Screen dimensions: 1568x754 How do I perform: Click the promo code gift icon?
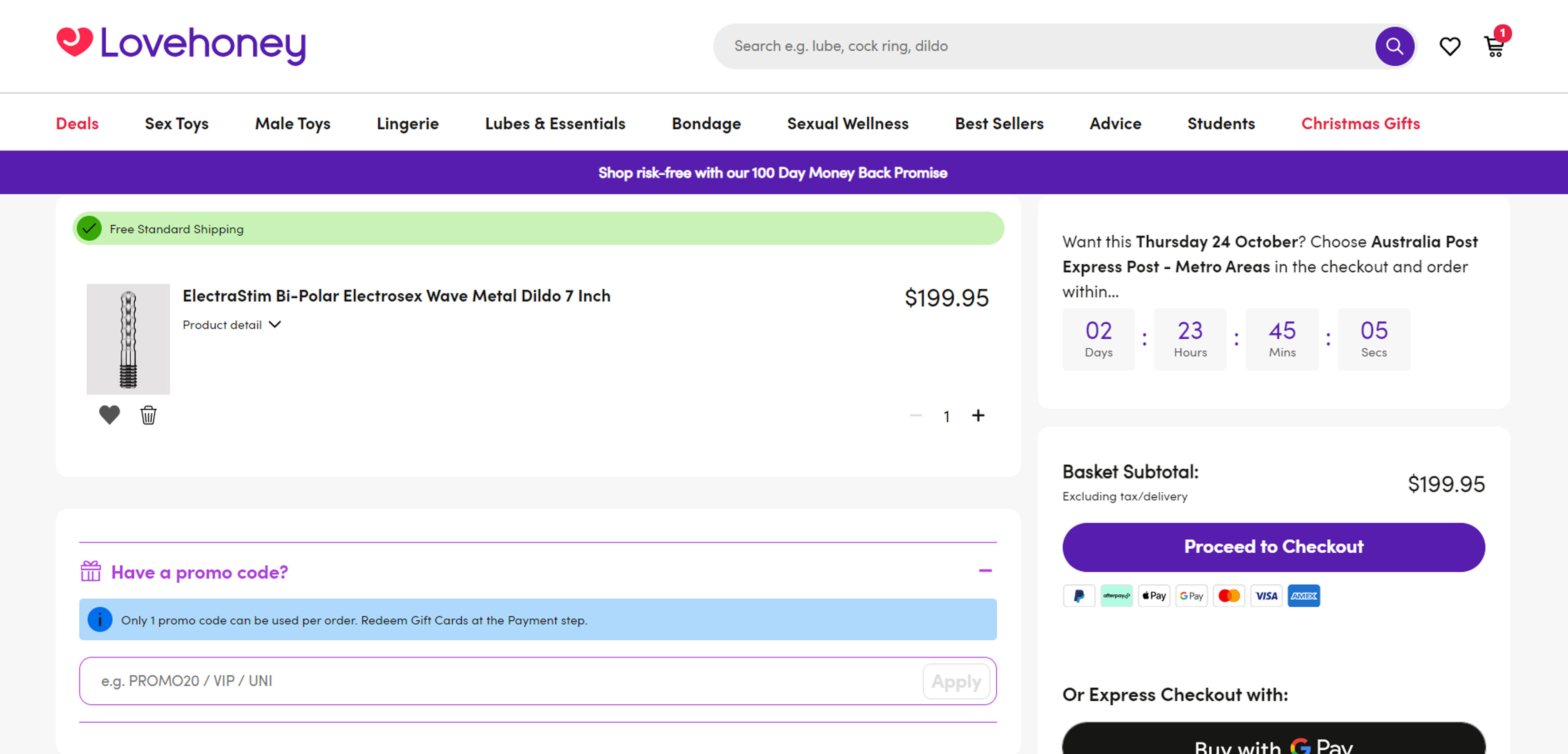pos(91,571)
